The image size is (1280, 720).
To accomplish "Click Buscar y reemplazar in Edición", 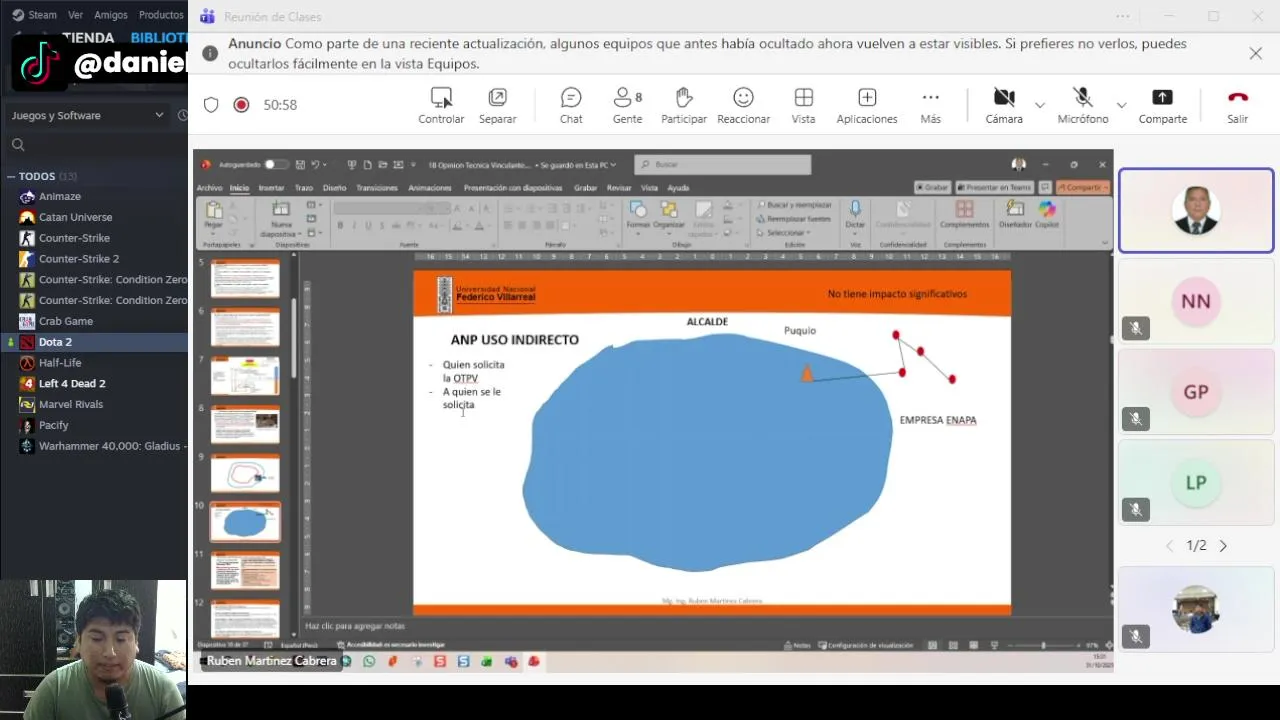I will click(x=794, y=205).
